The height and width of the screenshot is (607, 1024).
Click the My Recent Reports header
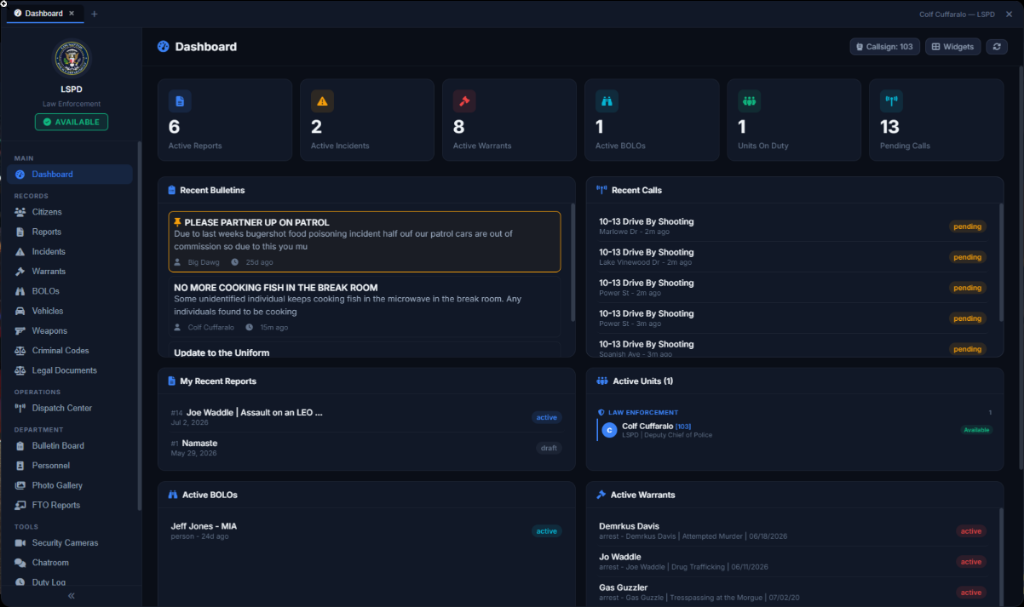tap(366, 381)
